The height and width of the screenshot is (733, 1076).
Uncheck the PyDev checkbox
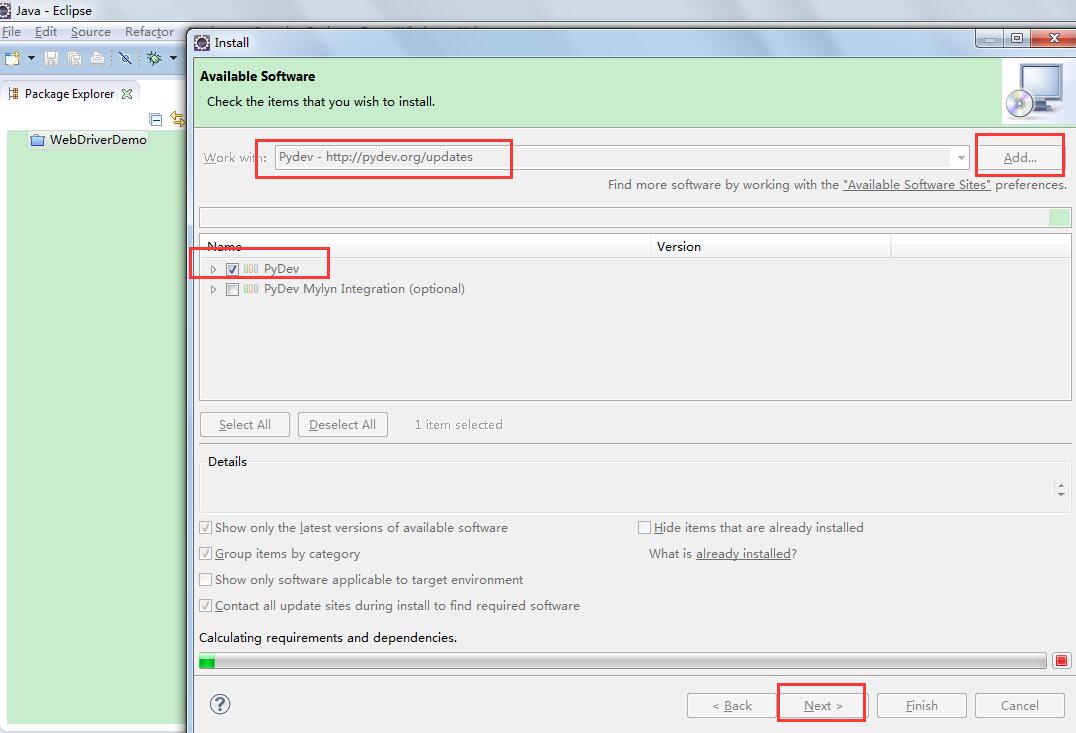pyautogui.click(x=232, y=269)
